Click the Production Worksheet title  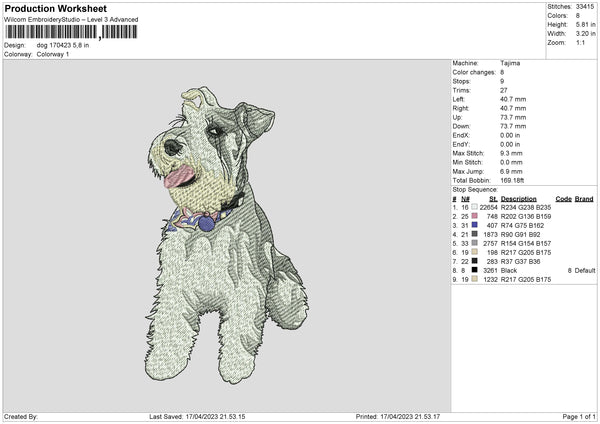[x=55, y=8]
